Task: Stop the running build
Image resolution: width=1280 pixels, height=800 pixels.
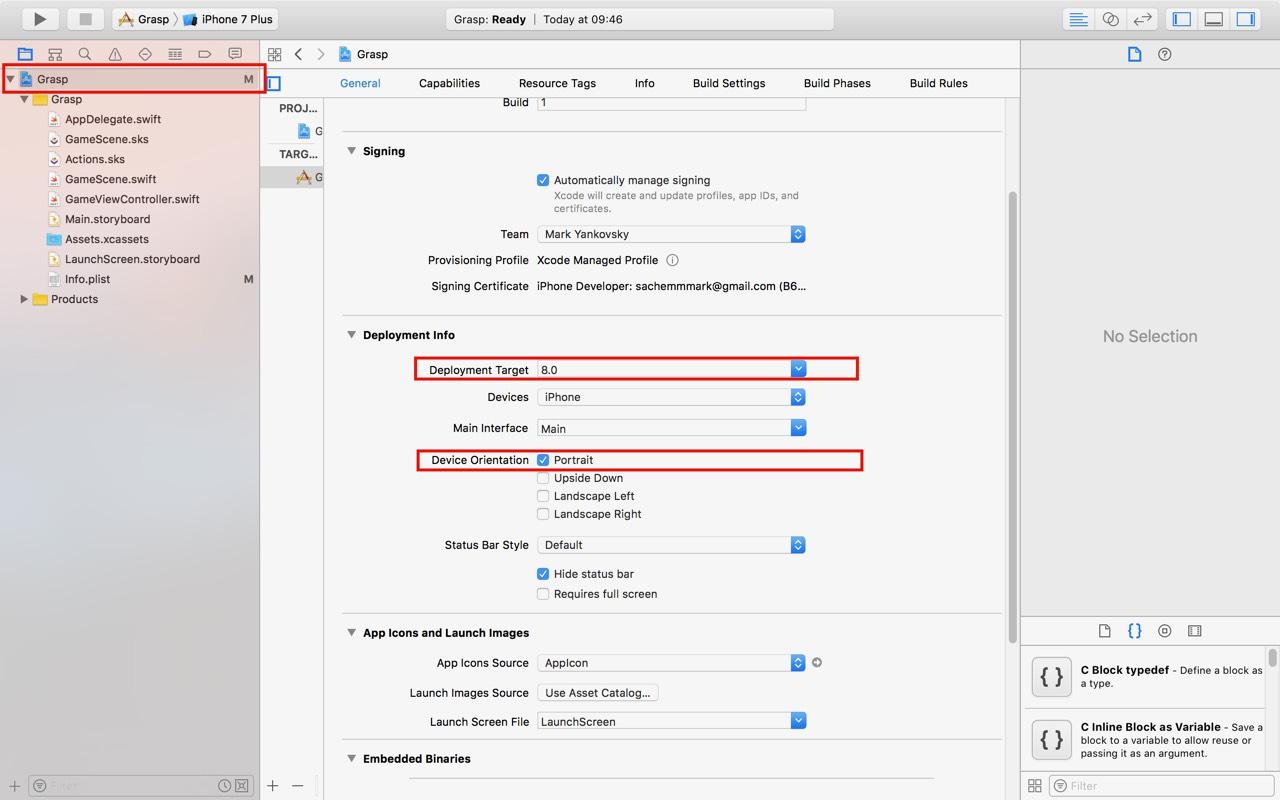Action: (85, 19)
